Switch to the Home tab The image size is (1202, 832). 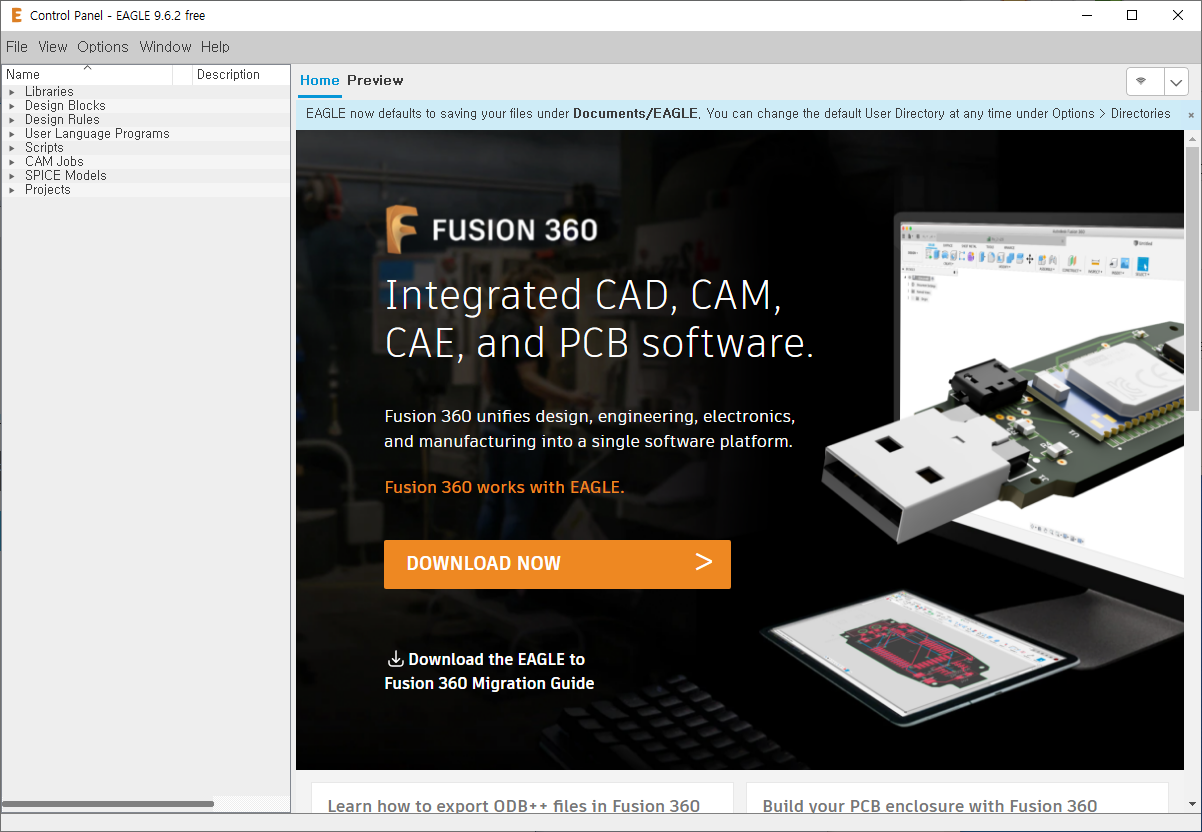(320, 81)
